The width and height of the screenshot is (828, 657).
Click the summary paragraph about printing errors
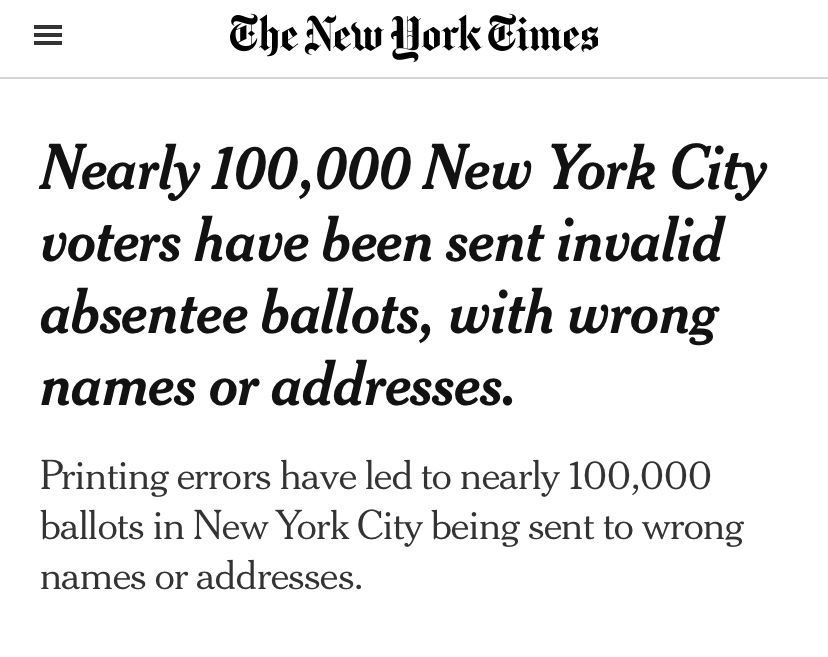(391, 526)
